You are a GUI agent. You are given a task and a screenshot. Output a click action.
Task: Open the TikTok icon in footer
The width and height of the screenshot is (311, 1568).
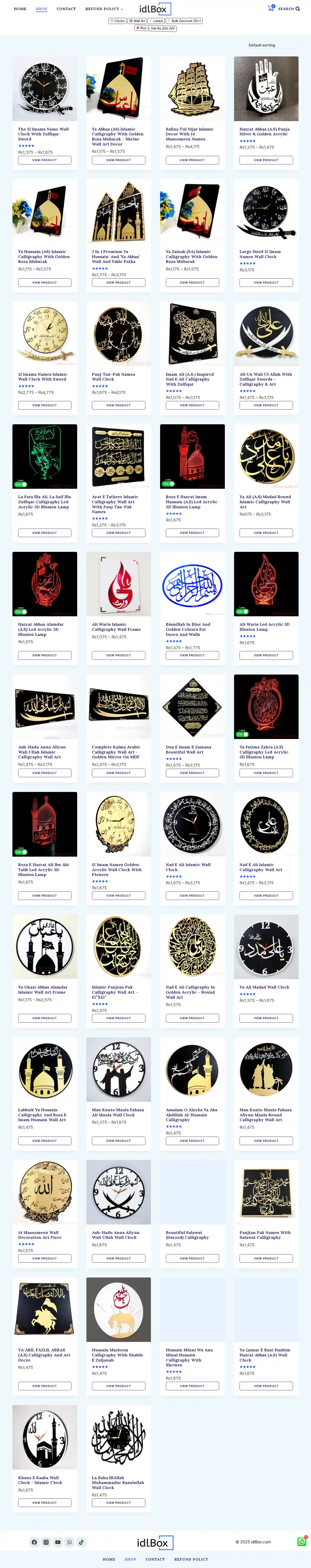click(81, 1542)
